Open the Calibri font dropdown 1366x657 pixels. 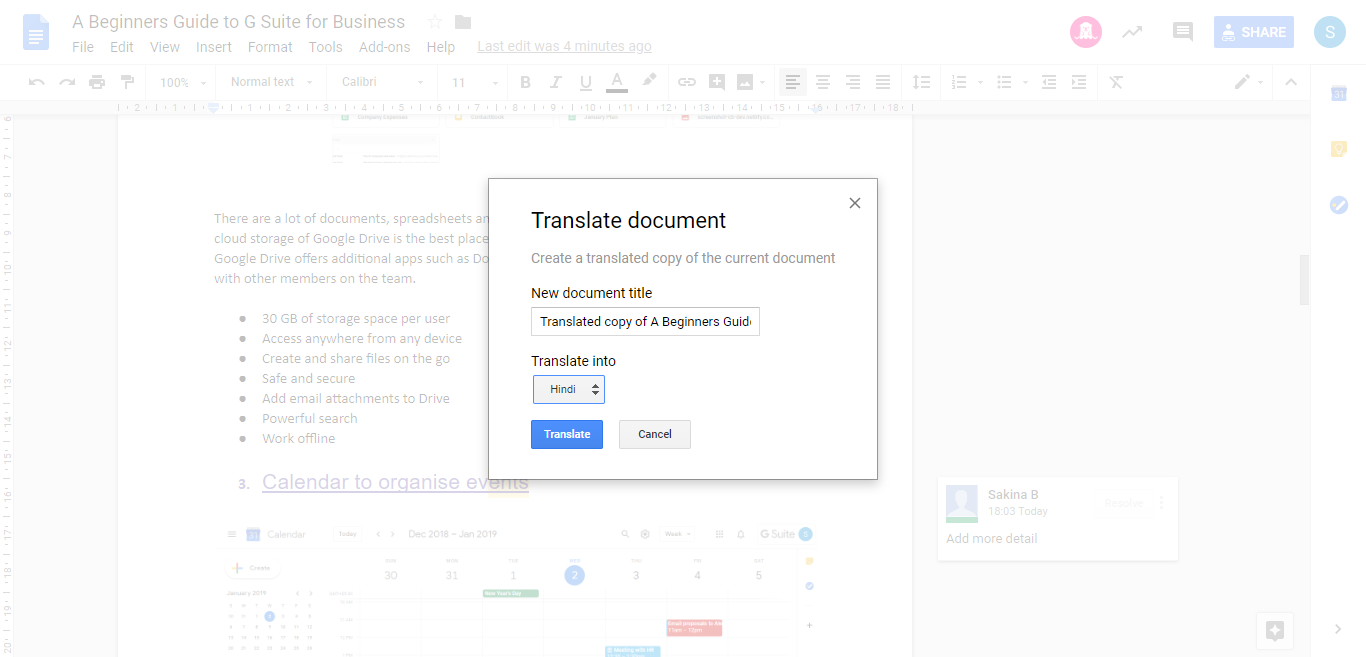(384, 82)
